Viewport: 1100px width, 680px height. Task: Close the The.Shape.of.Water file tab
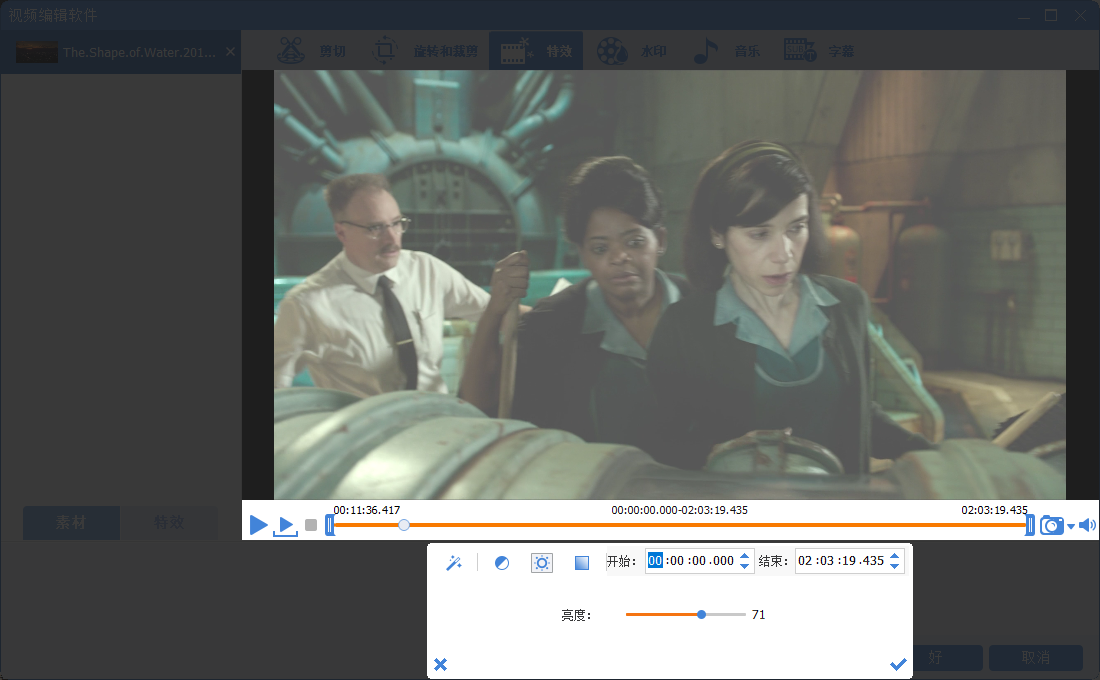tap(230, 52)
